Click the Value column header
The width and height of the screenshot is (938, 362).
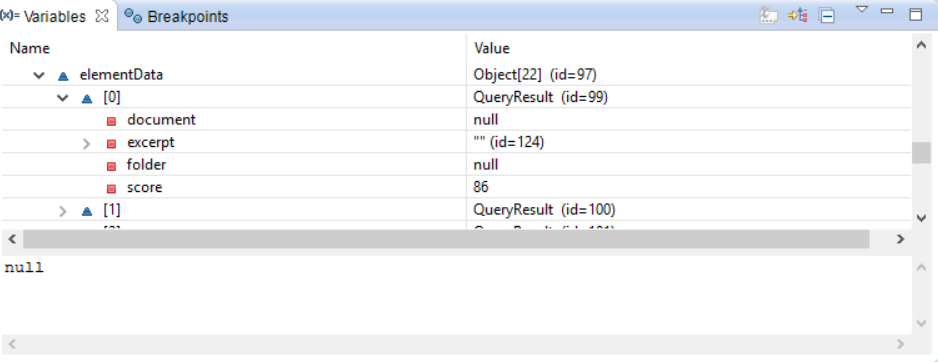[x=492, y=48]
